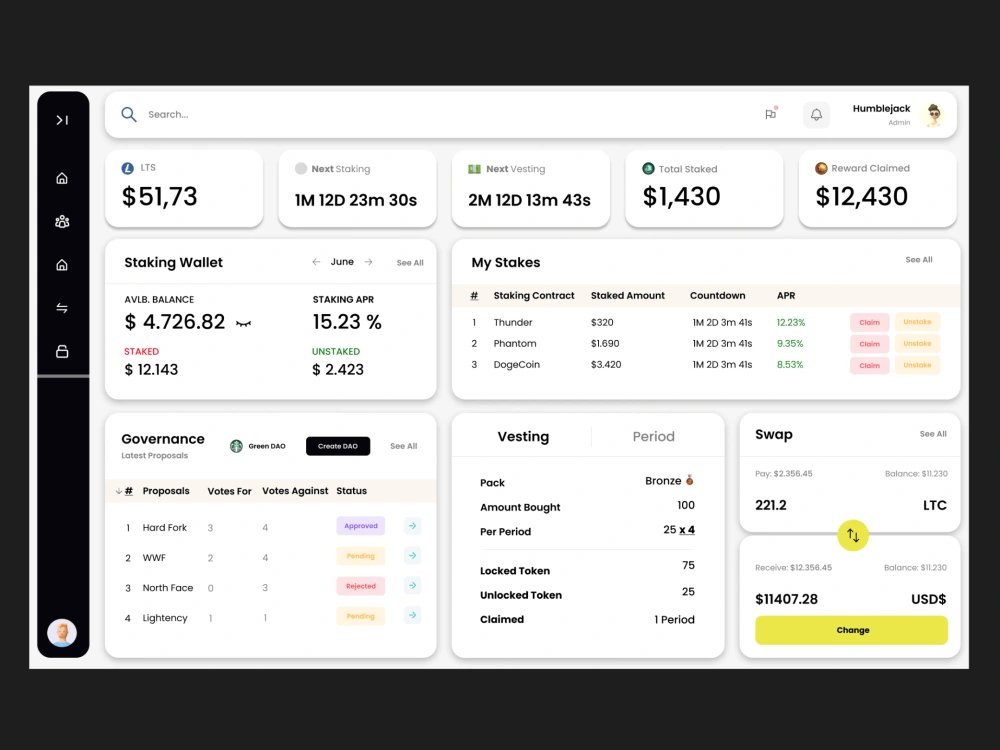Unstake the Thunder stake
Screen dimensions: 1000x750
917,322
